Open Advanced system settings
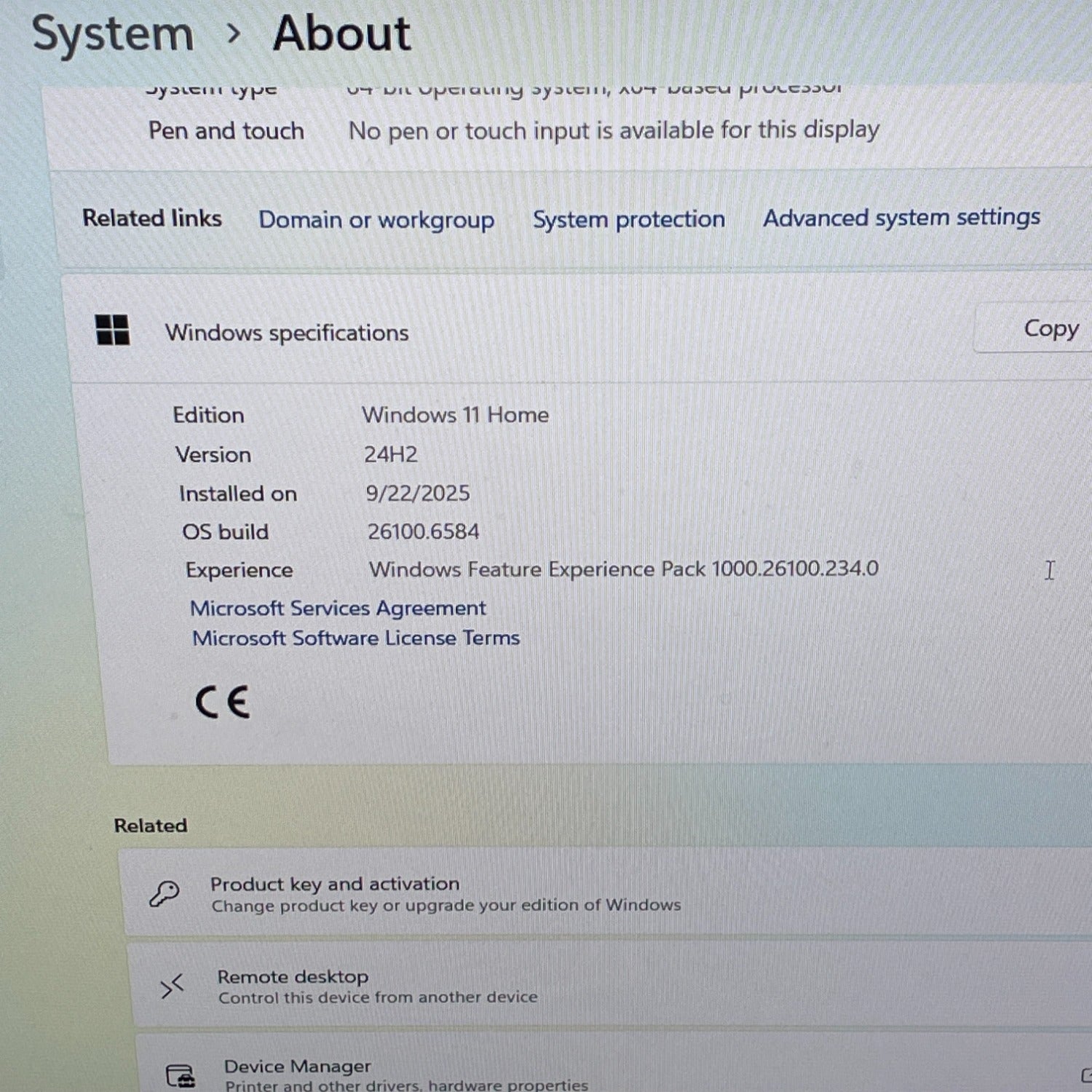 pyautogui.click(x=901, y=218)
